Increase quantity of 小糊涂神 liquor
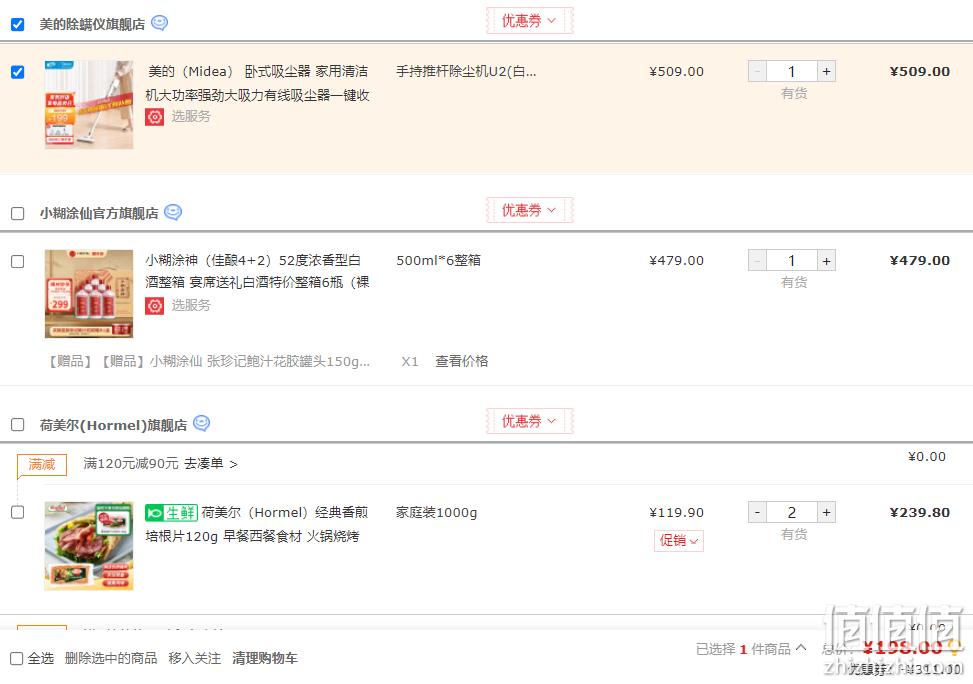The image size is (973, 684). click(827, 261)
